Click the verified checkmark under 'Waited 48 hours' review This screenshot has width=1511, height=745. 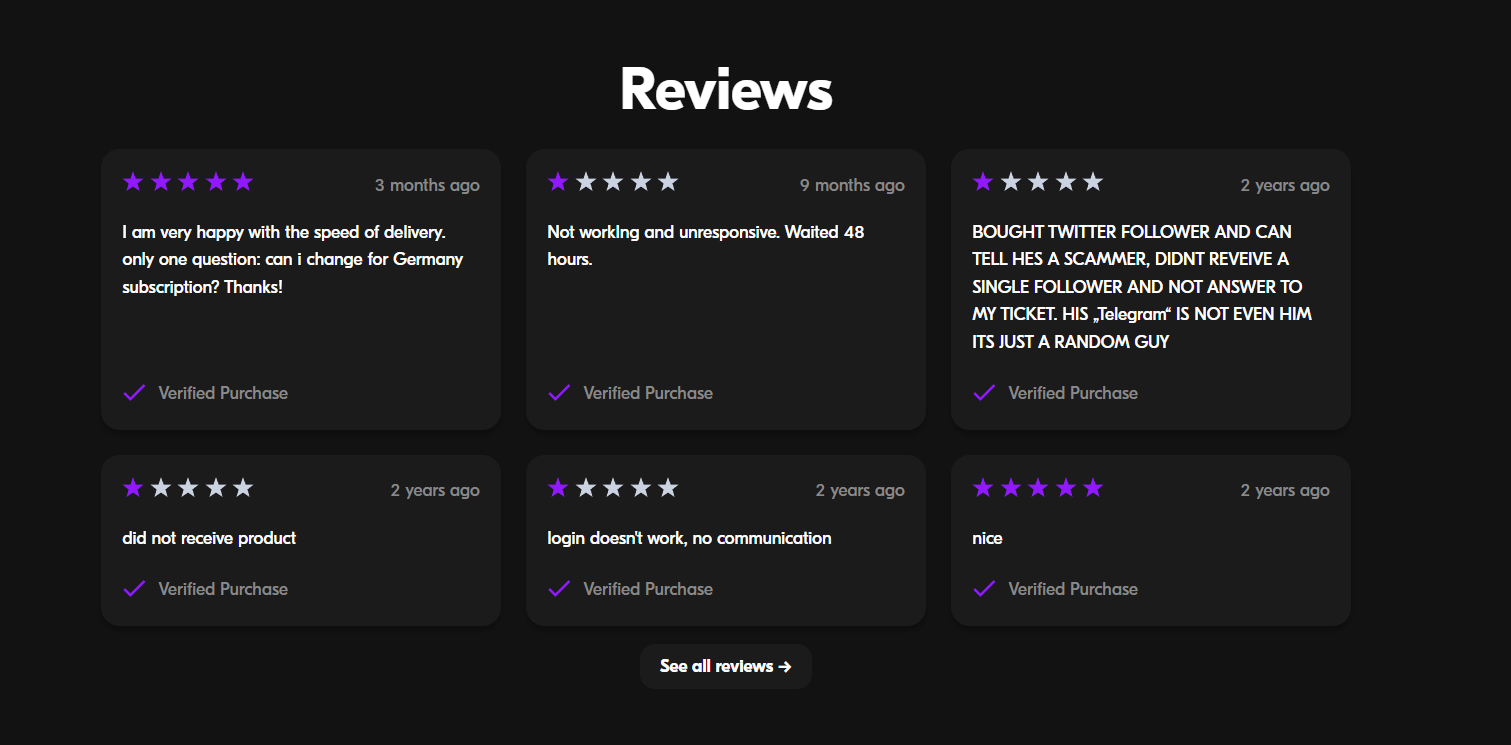click(560, 393)
